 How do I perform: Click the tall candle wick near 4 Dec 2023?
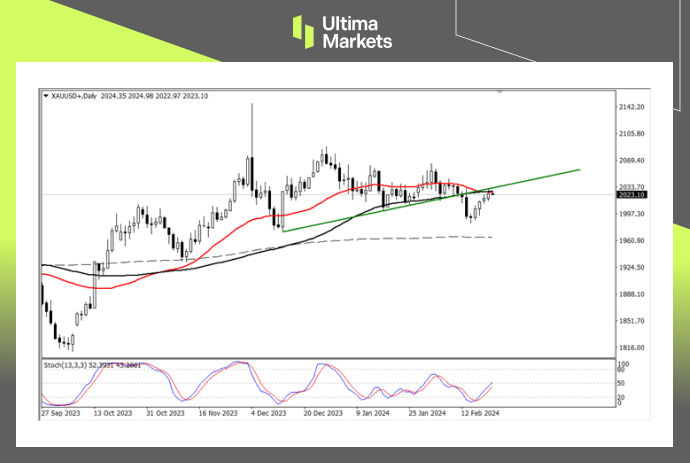pos(252,125)
